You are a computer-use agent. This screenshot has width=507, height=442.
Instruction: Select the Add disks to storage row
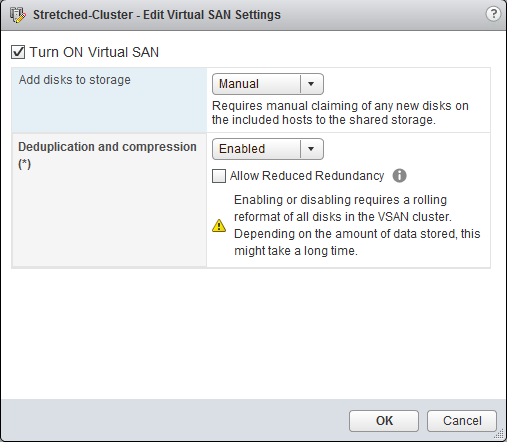251,100
